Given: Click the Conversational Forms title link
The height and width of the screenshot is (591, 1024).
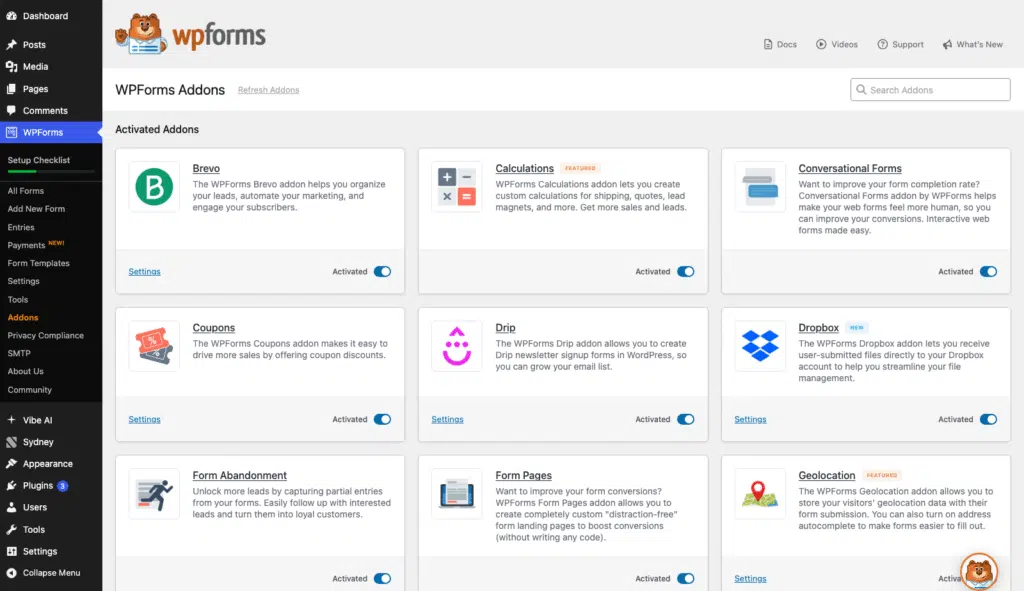Looking at the screenshot, I should point(850,168).
